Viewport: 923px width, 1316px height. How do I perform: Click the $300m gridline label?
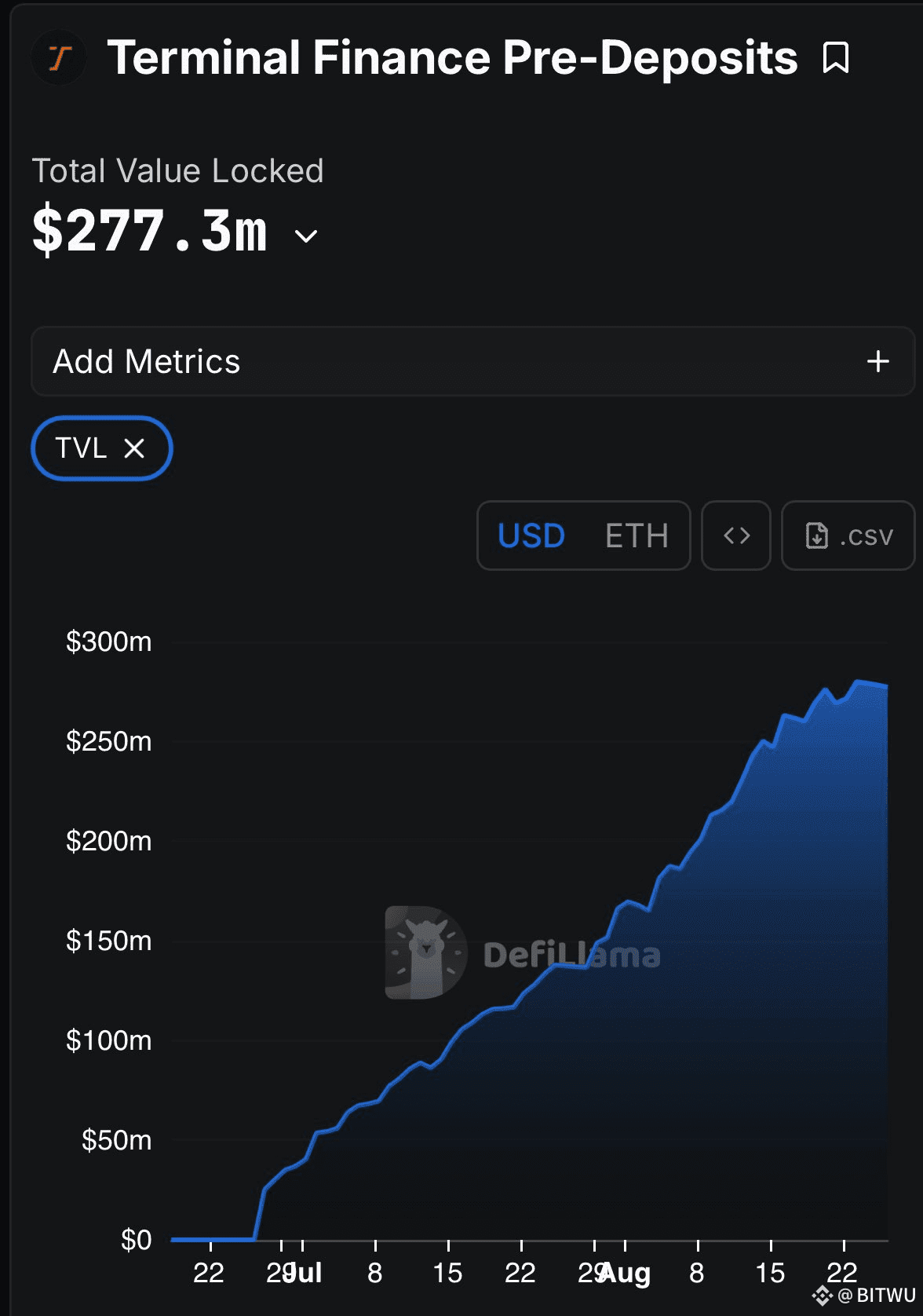coord(109,642)
